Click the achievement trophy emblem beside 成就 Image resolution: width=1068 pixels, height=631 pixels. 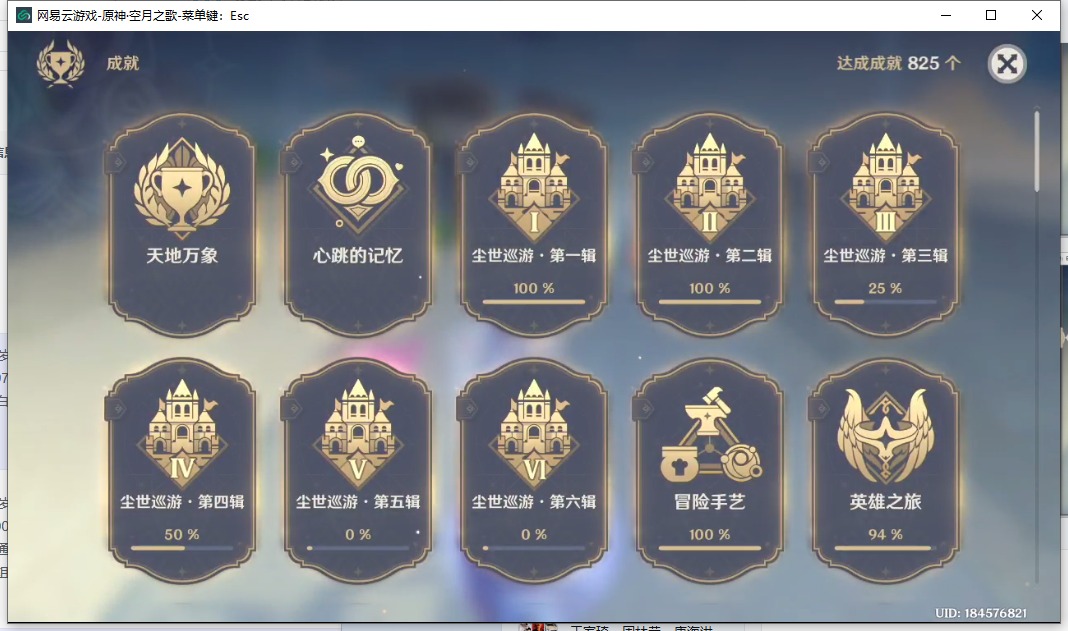tap(61, 63)
